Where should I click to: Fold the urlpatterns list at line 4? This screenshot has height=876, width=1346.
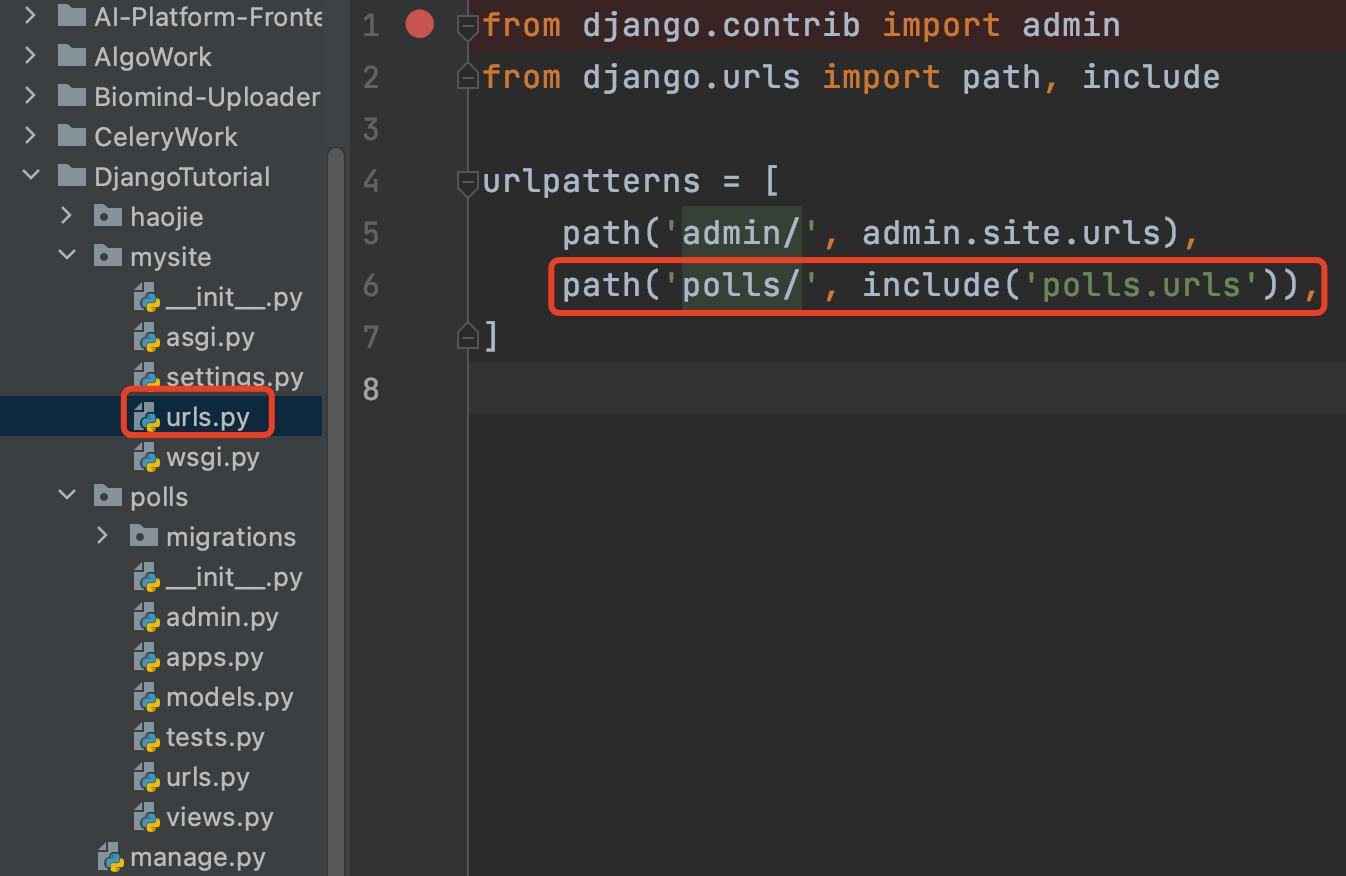467,182
